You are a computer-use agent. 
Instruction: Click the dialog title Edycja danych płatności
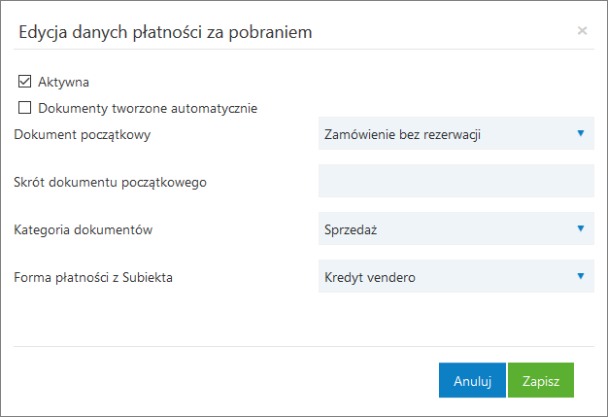tap(166, 32)
